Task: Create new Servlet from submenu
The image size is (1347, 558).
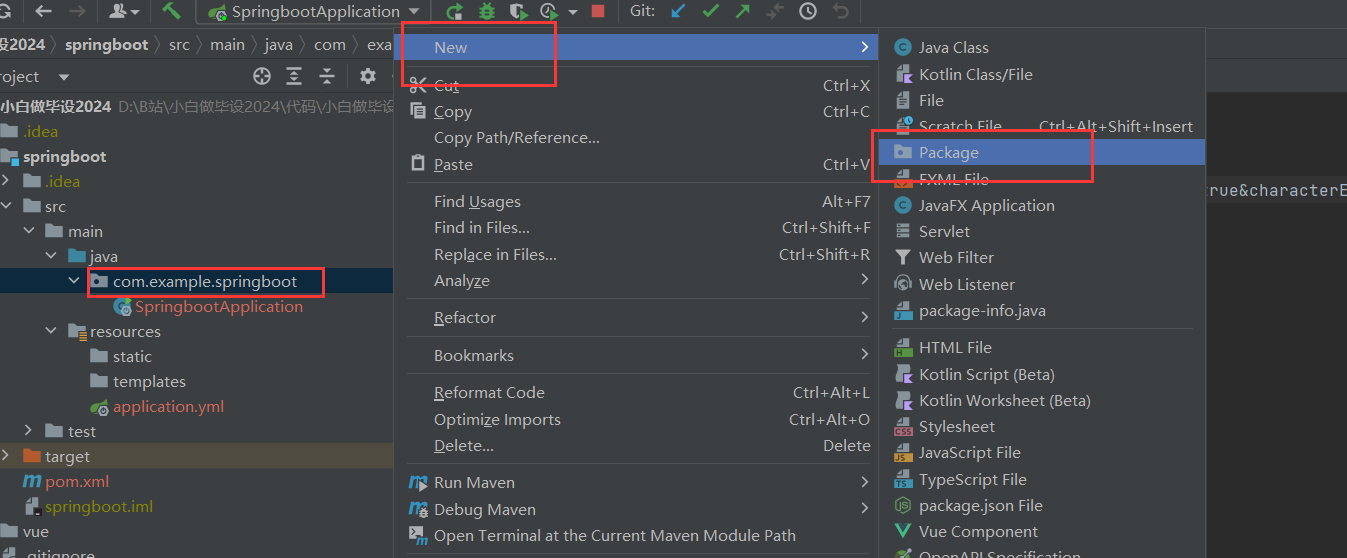Action: [x=1042, y=231]
